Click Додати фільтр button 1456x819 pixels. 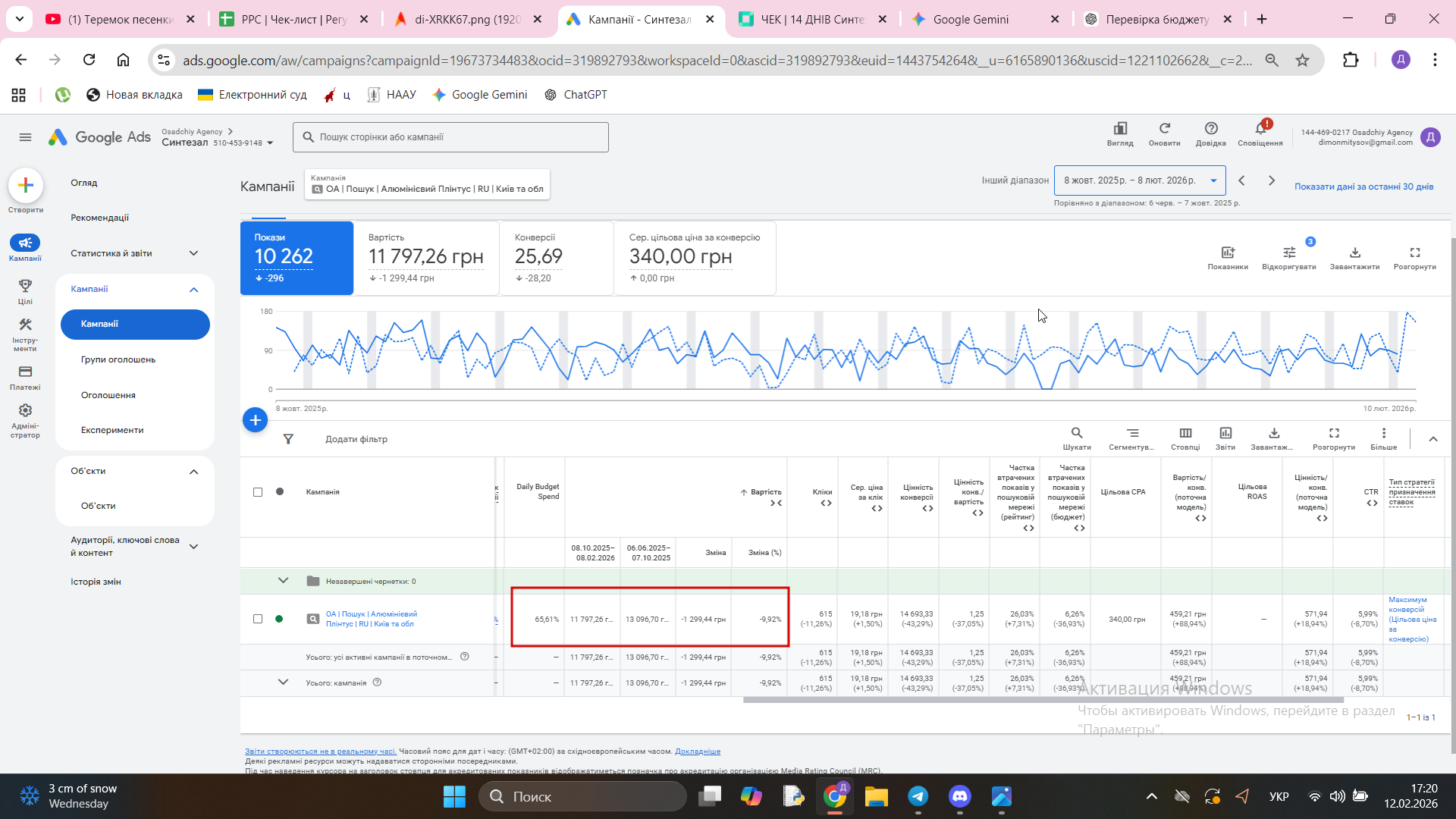tap(356, 439)
